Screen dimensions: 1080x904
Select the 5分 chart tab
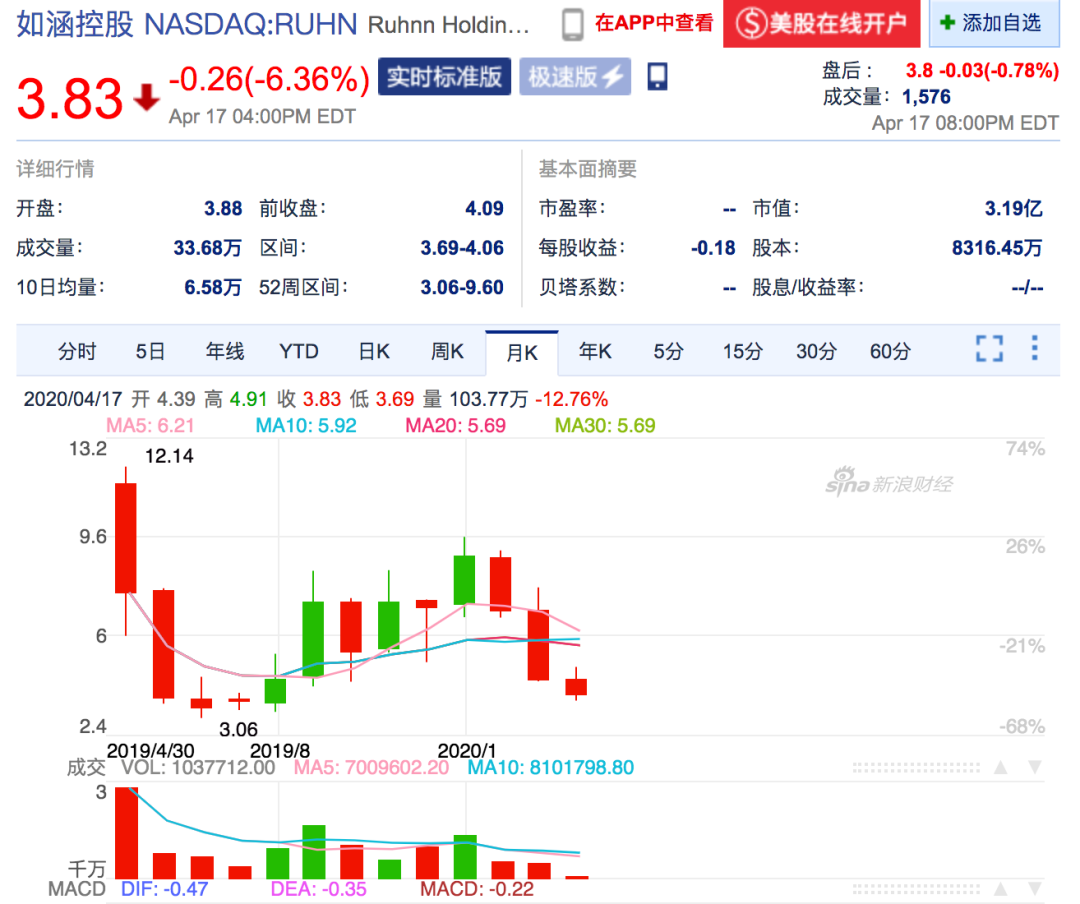[x=668, y=351]
